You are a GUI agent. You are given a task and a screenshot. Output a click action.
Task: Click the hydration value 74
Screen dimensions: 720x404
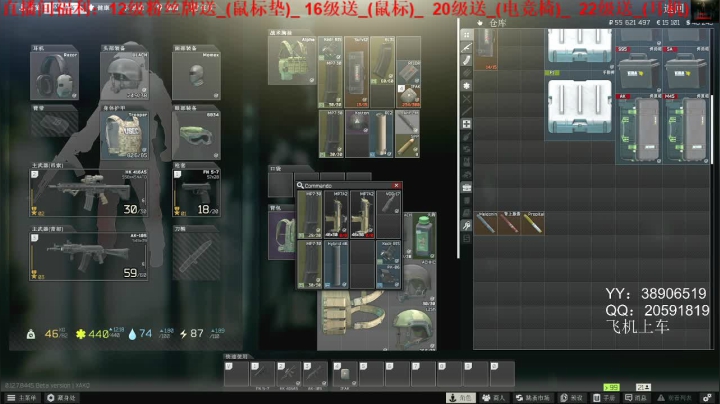(146, 333)
